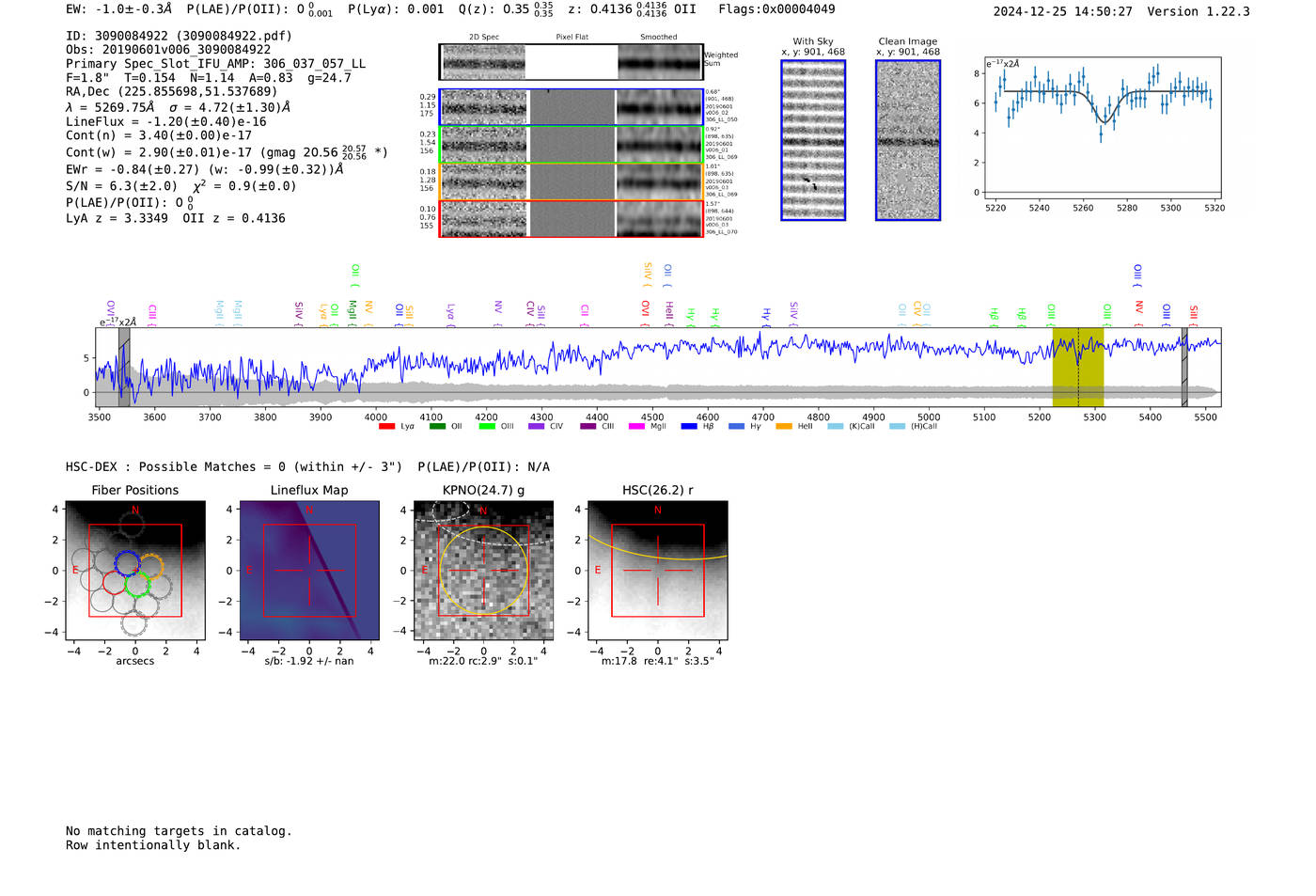The image size is (1316, 896).
Task: Click the orange HeII legend swatch
Action: (784, 427)
